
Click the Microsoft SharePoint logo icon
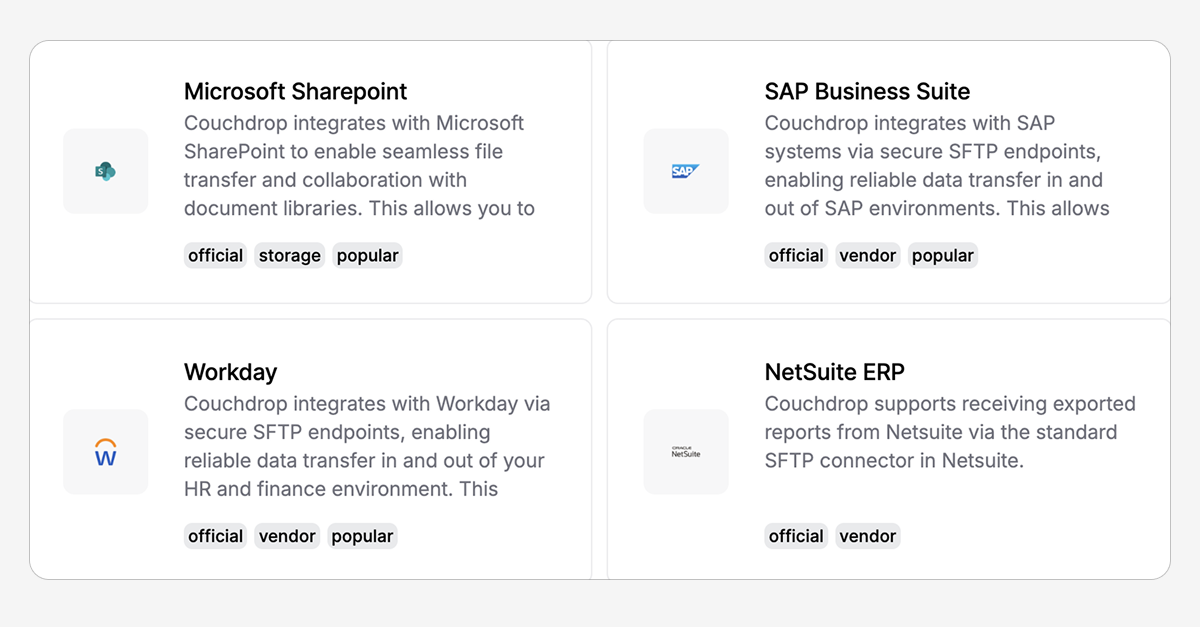point(105,171)
